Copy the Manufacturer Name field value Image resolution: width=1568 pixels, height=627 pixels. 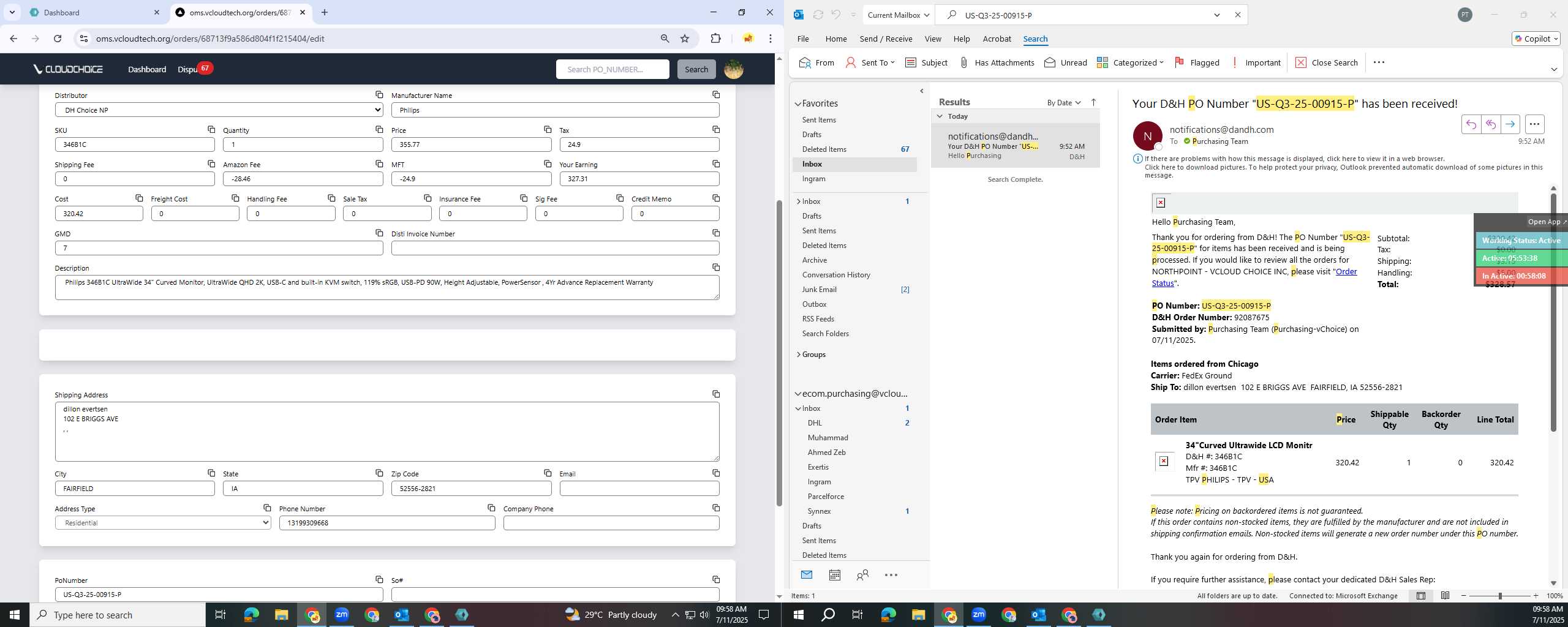715,94
